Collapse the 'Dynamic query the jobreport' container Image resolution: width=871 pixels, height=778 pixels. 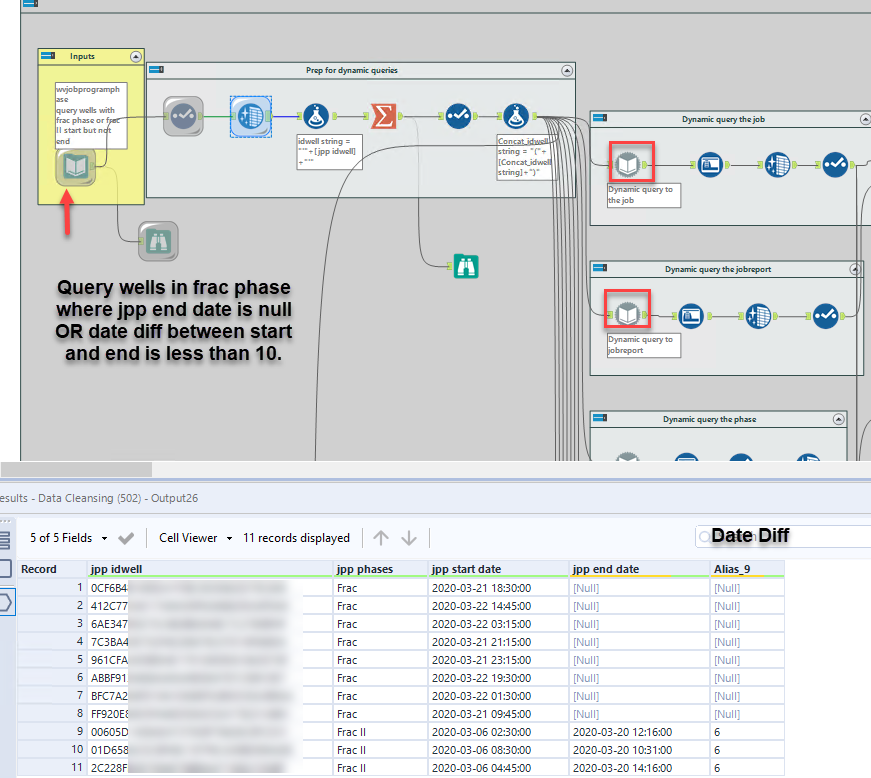coord(856,269)
